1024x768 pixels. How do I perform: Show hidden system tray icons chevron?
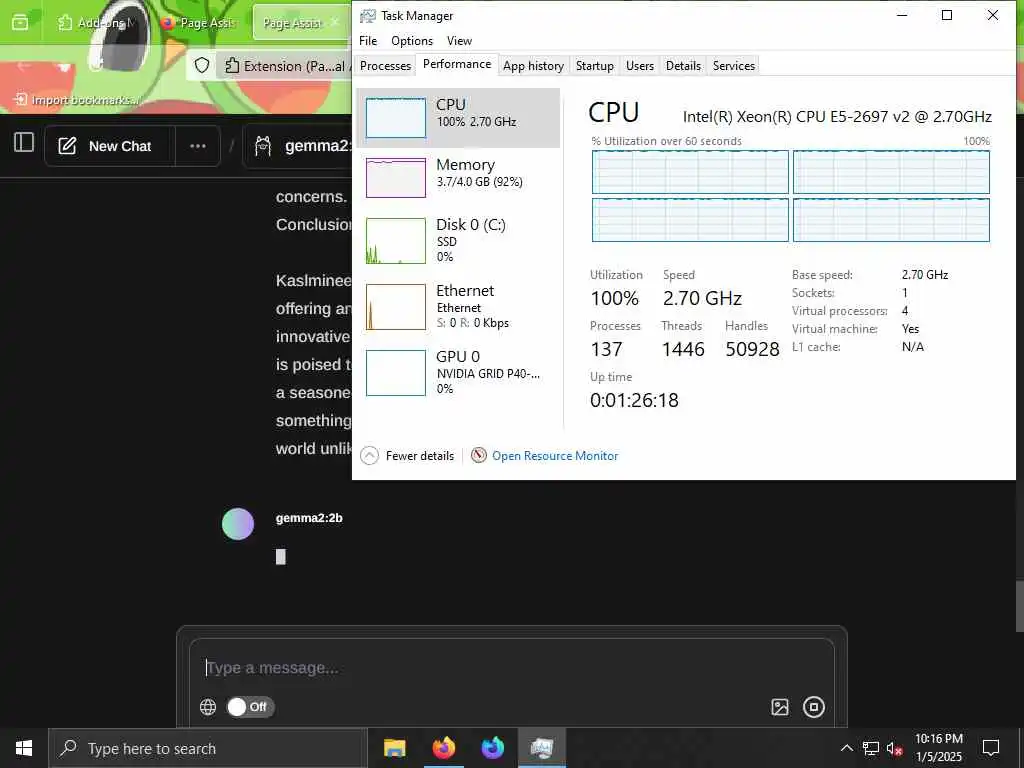(x=846, y=748)
